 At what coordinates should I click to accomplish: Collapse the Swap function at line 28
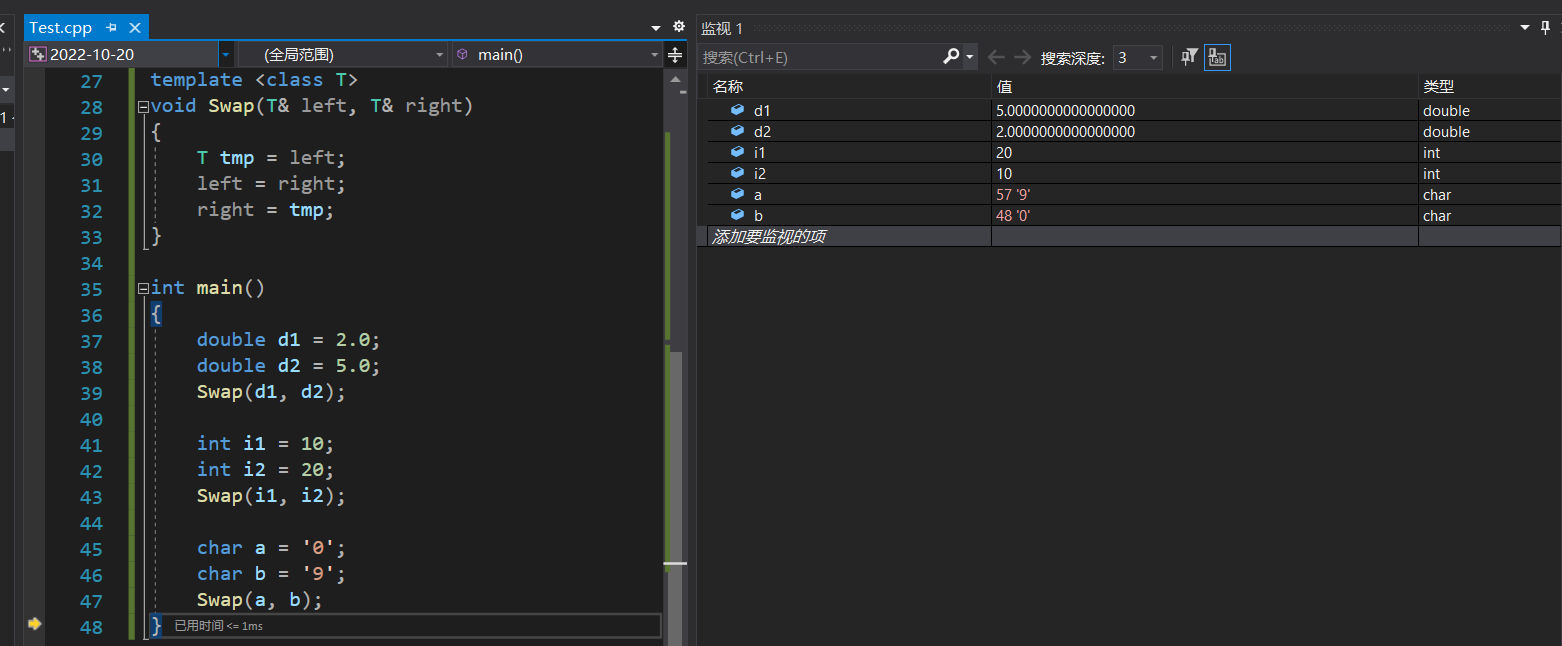click(x=143, y=106)
